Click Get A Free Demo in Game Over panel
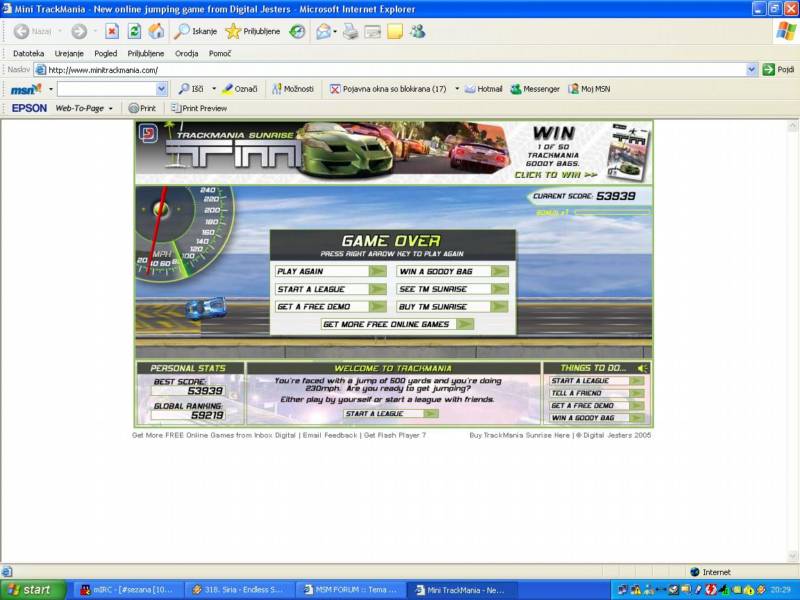The width and height of the screenshot is (800, 600). coord(331,307)
